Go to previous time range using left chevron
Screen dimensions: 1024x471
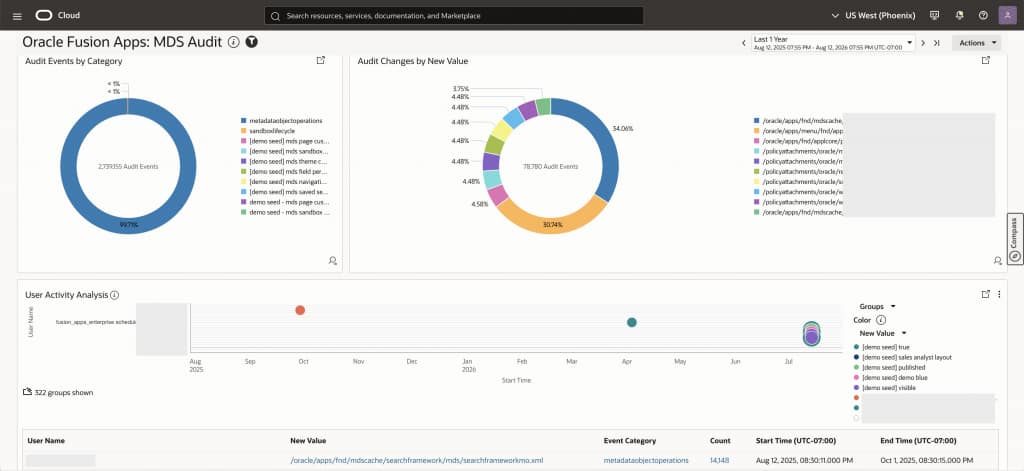click(x=743, y=43)
